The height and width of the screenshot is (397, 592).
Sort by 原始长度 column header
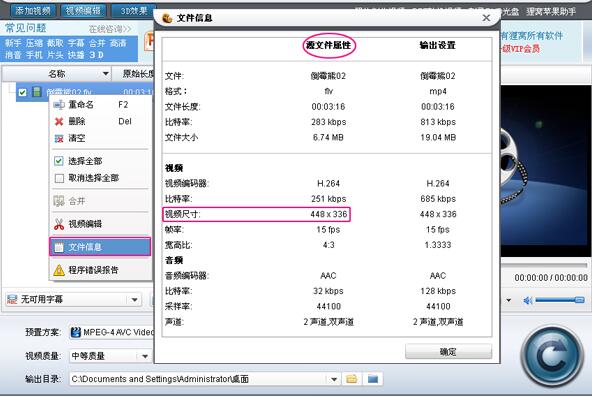click(138, 74)
